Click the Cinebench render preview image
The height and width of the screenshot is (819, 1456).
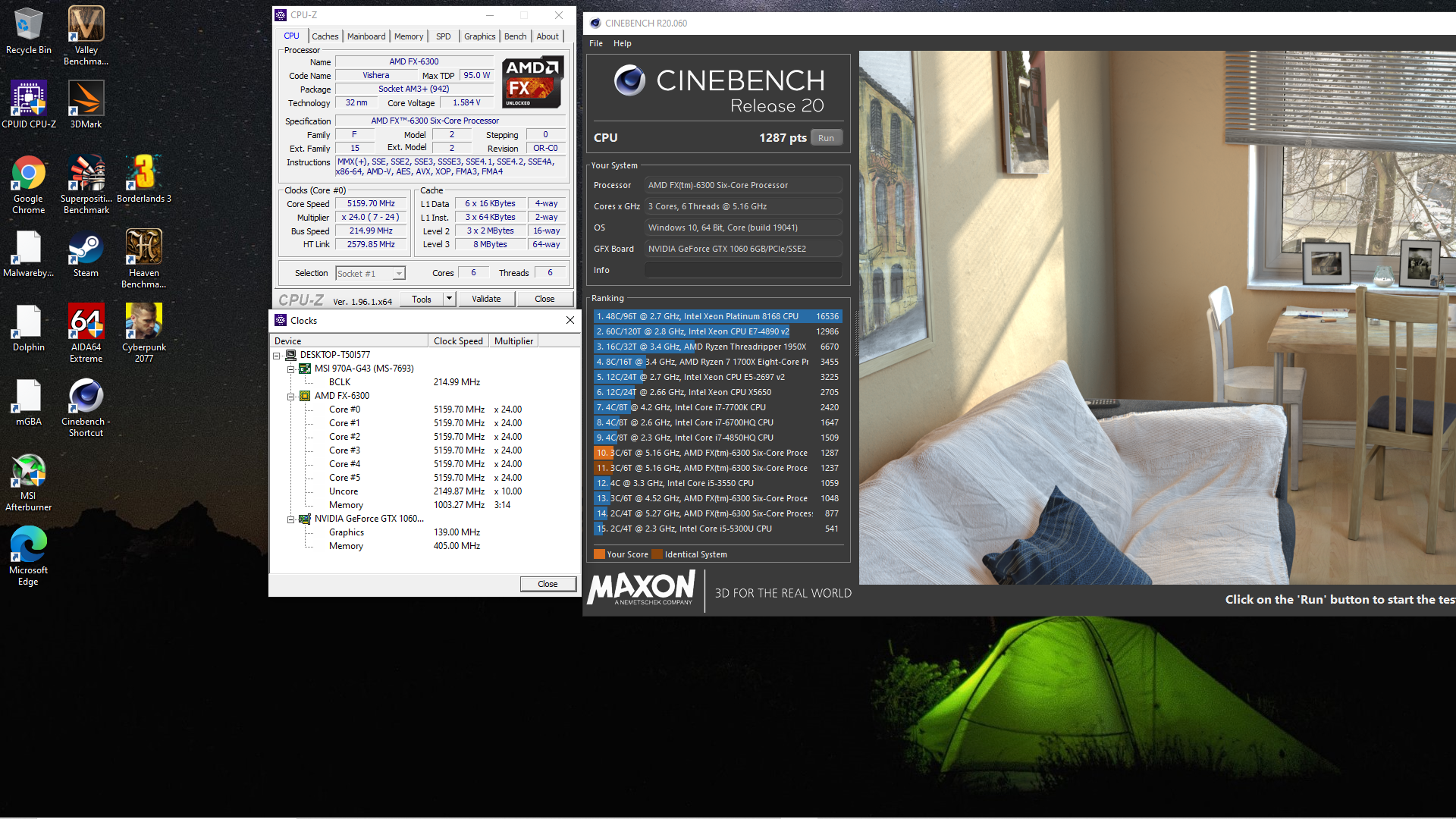tap(1157, 317)
